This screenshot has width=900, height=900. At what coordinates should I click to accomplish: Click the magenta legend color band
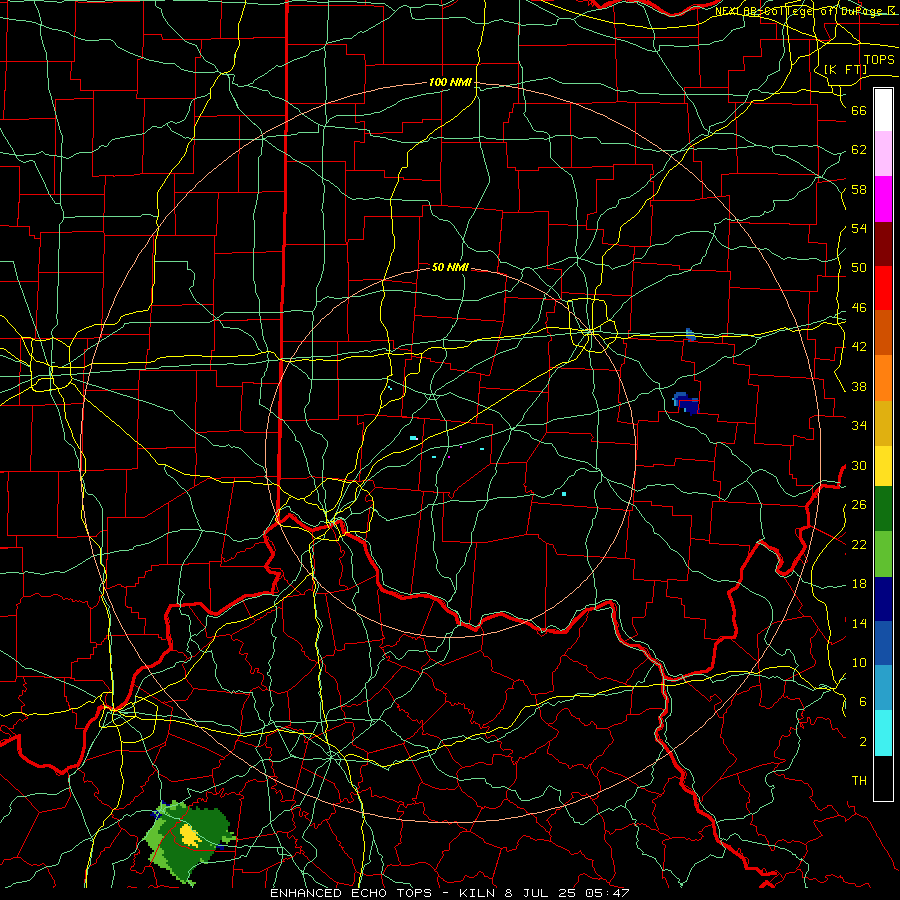coord(883,199)
